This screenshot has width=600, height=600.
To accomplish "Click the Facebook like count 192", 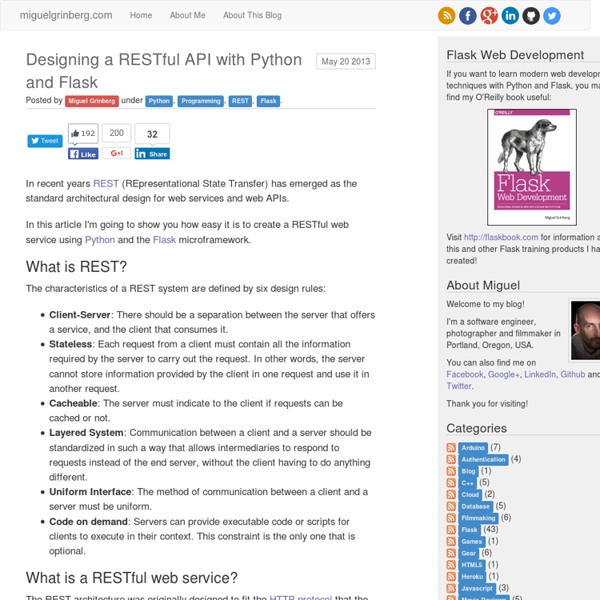I will (x=83, y=134).
